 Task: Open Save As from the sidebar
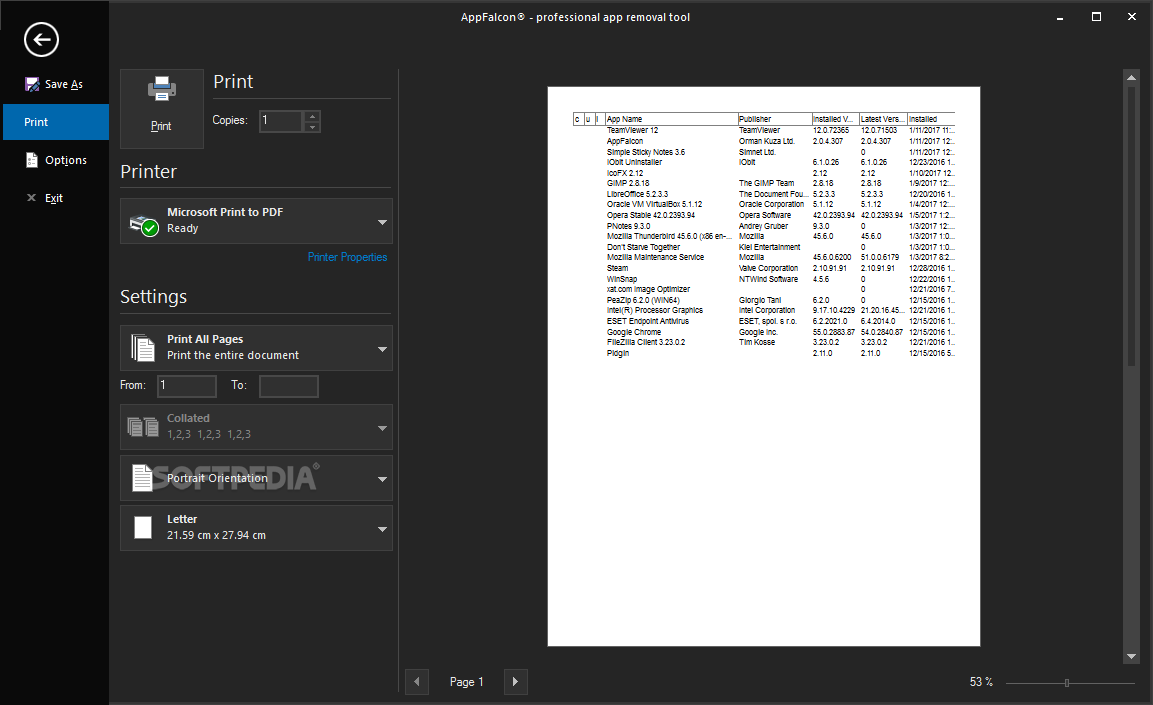[54, 85]
